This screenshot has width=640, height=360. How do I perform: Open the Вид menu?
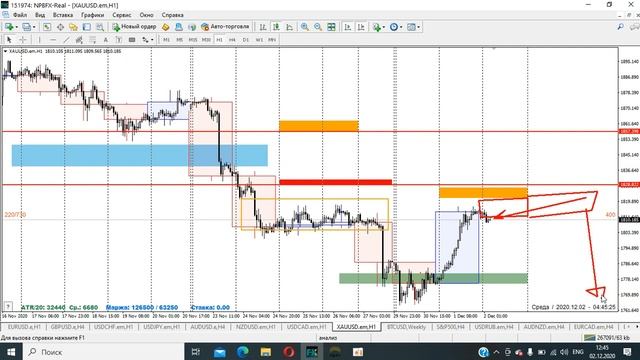click(40, 15)
